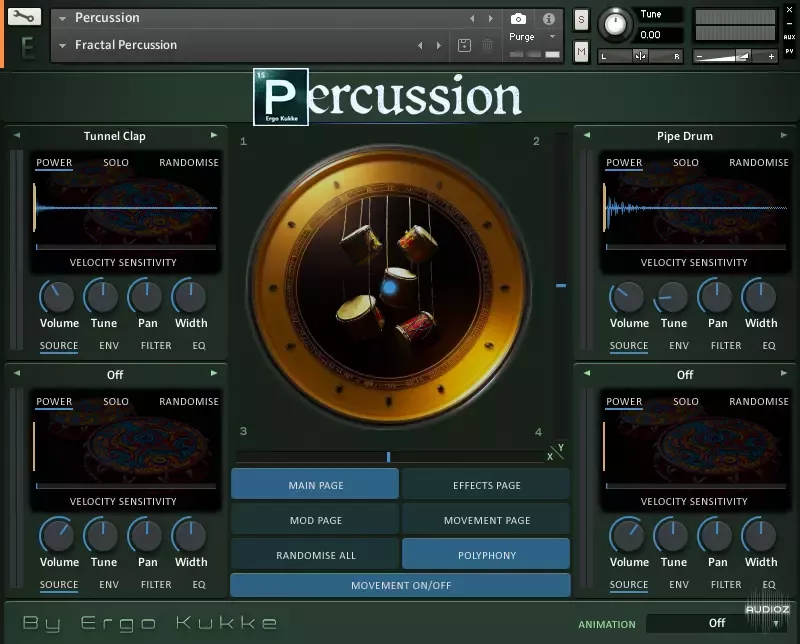Toggle SOLO on Tunnel Clap slot
The height and width of the screenshot is (644, 800).
[116, 163]
